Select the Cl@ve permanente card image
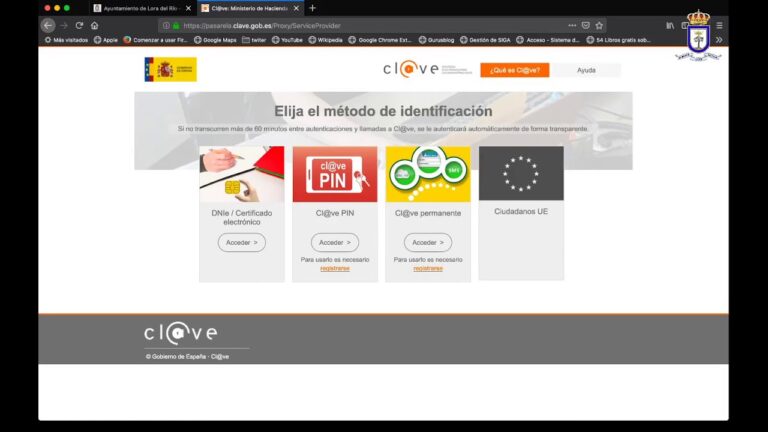 428,174
